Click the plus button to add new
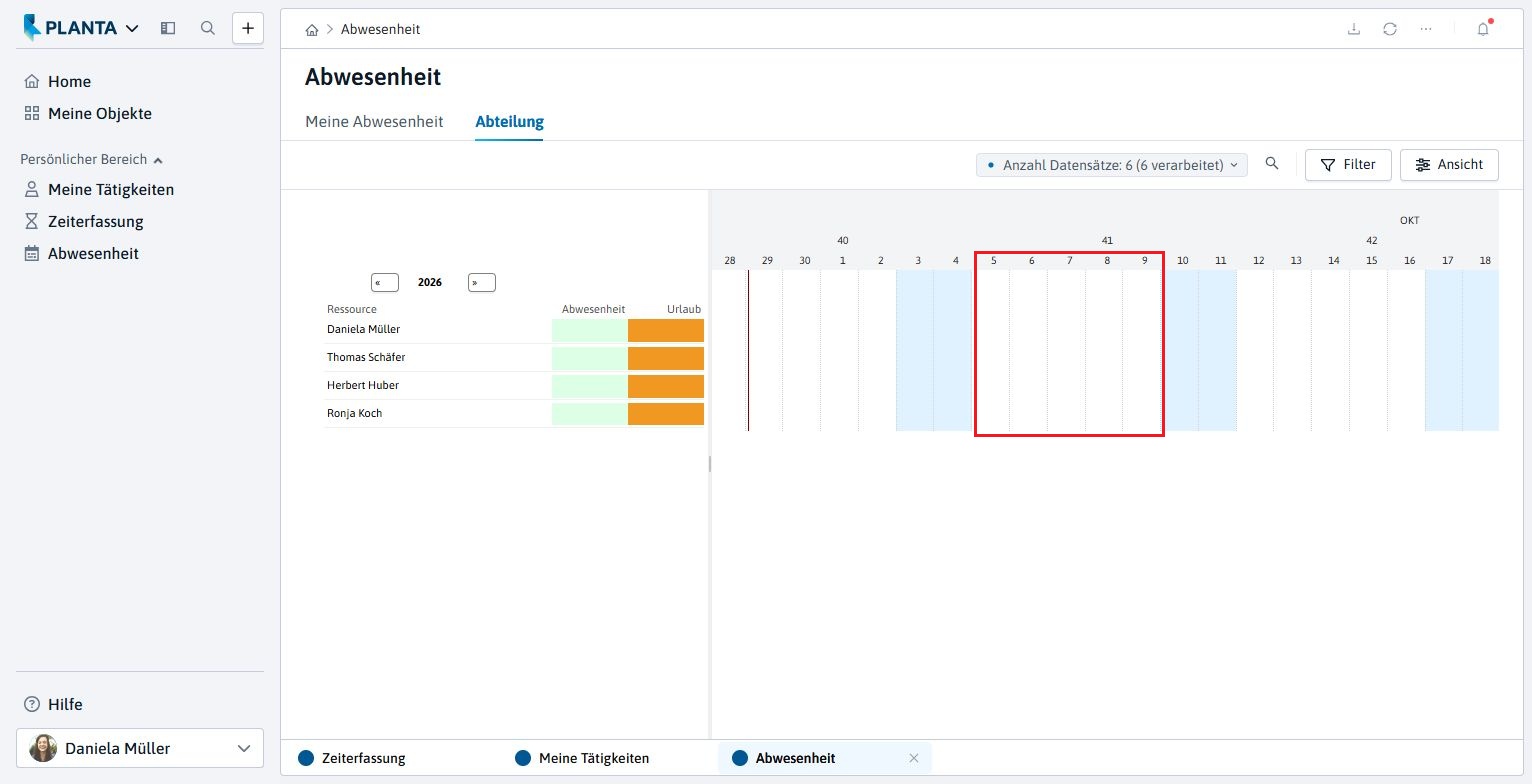Viewport: 1532px width, 784px height. (248, 28)
